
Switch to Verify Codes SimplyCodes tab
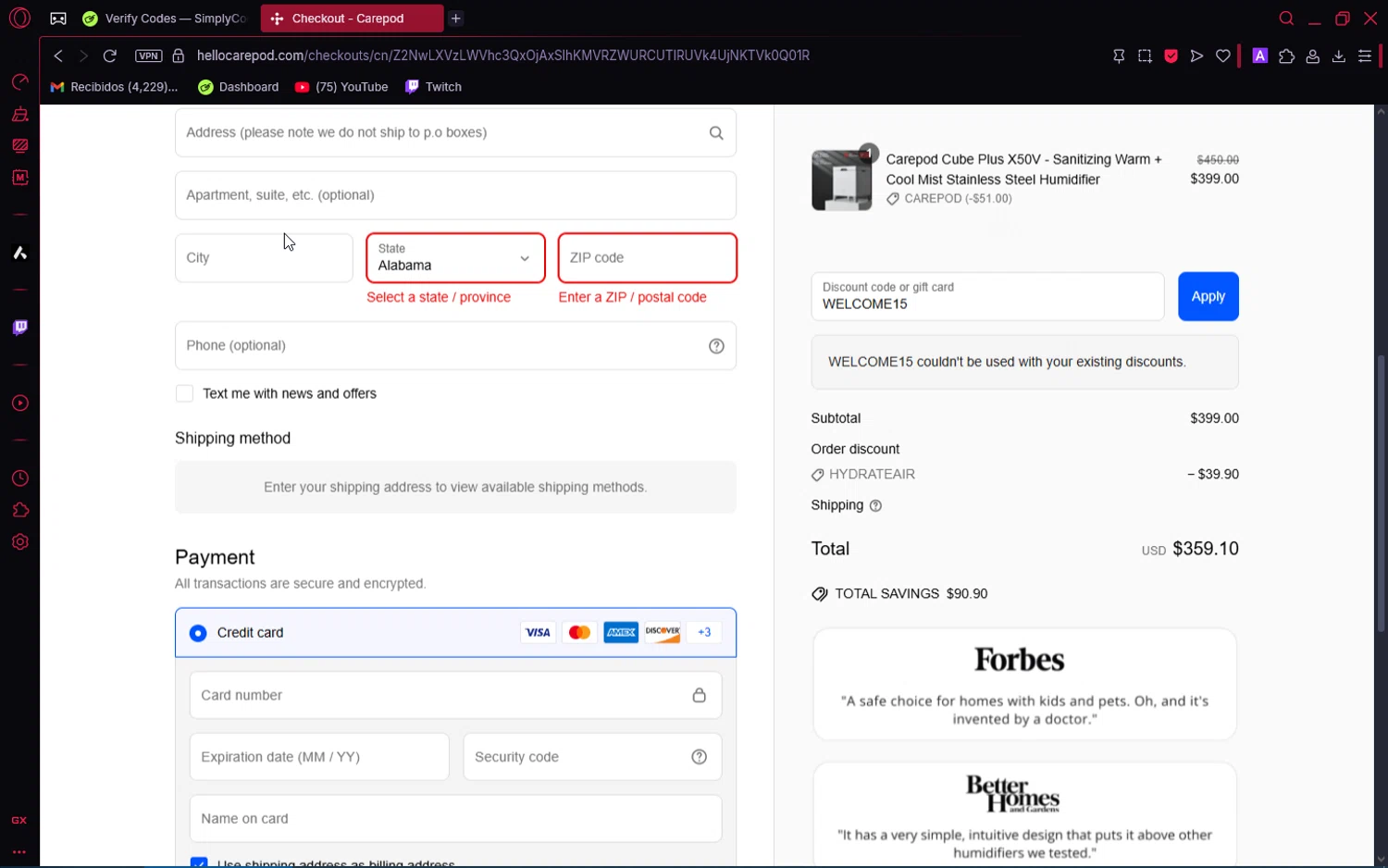(x=165, y=19)
